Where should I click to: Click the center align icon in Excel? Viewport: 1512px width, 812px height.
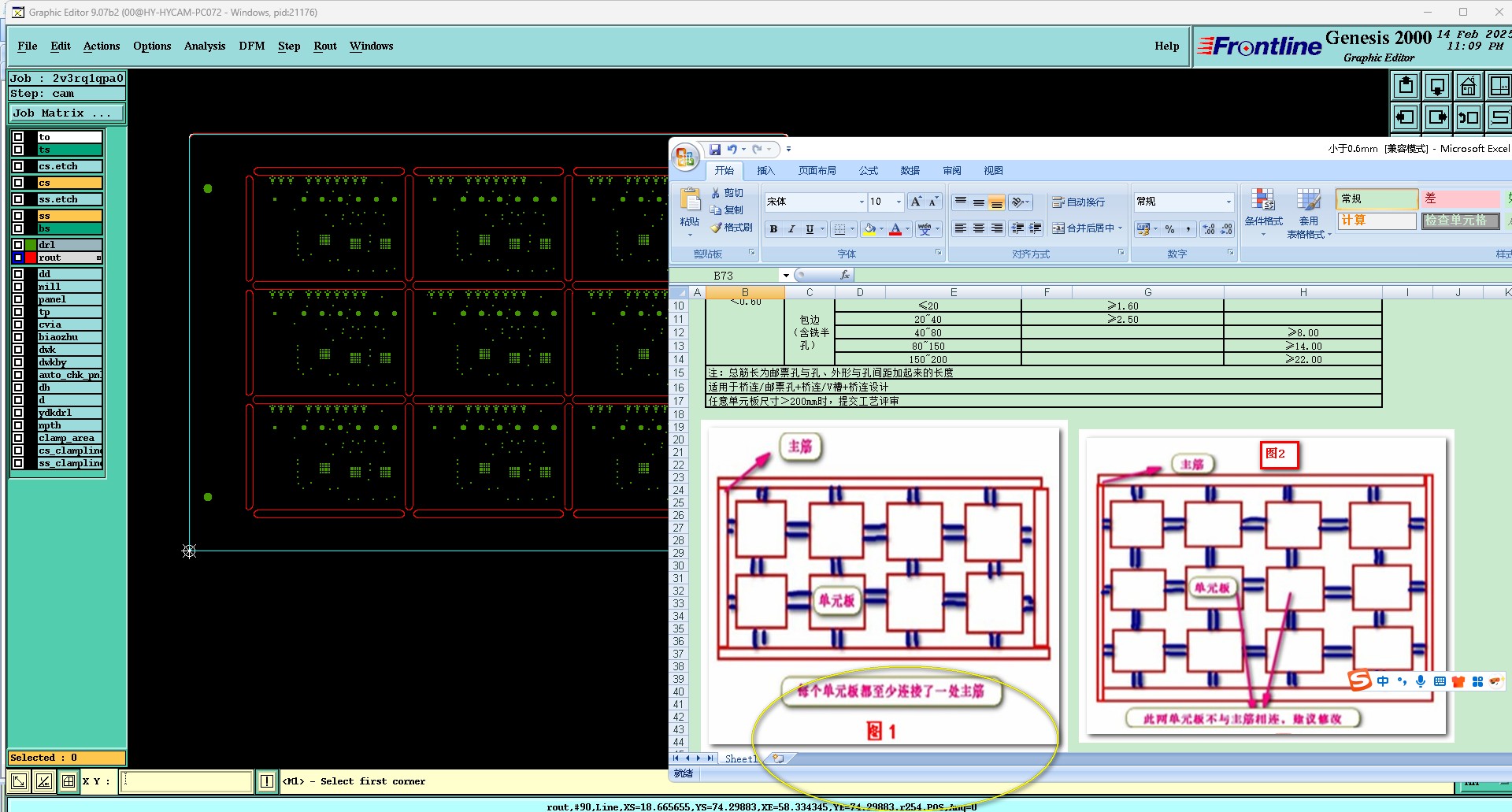pos(978,228)
